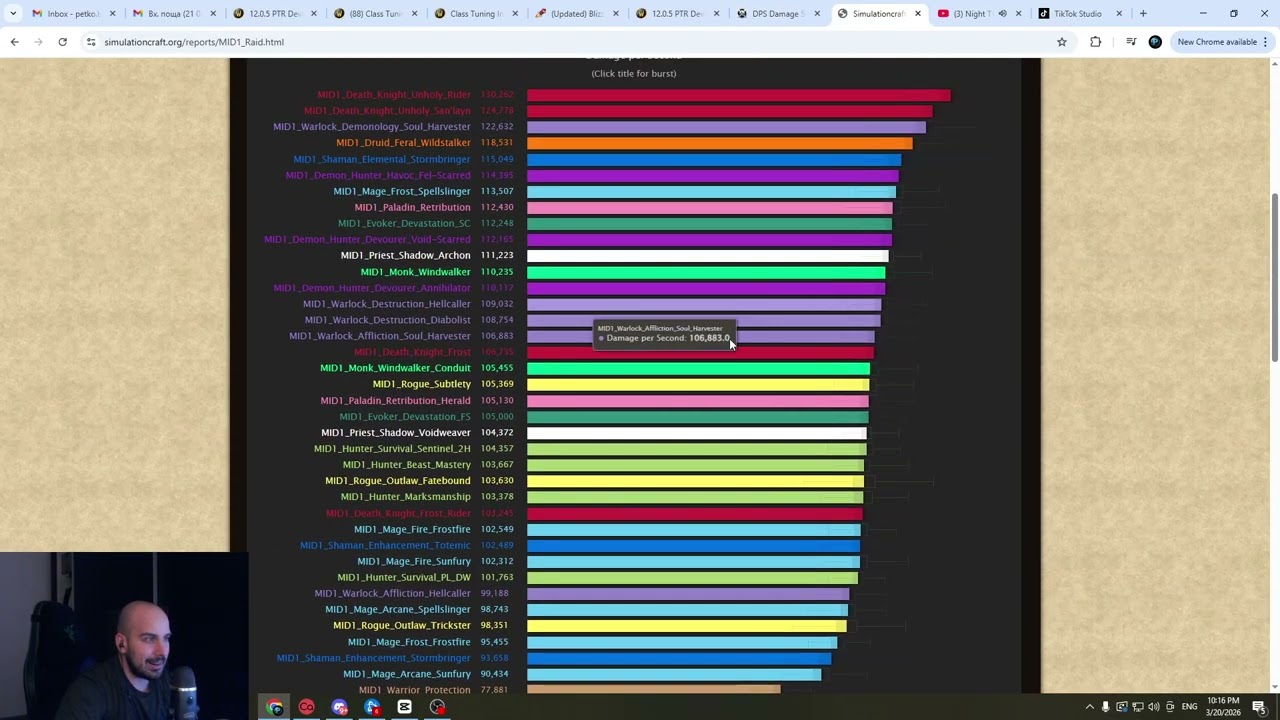Switch to the DPS Damage tab
1280x720 pixels.
click(x=777, y=14)
